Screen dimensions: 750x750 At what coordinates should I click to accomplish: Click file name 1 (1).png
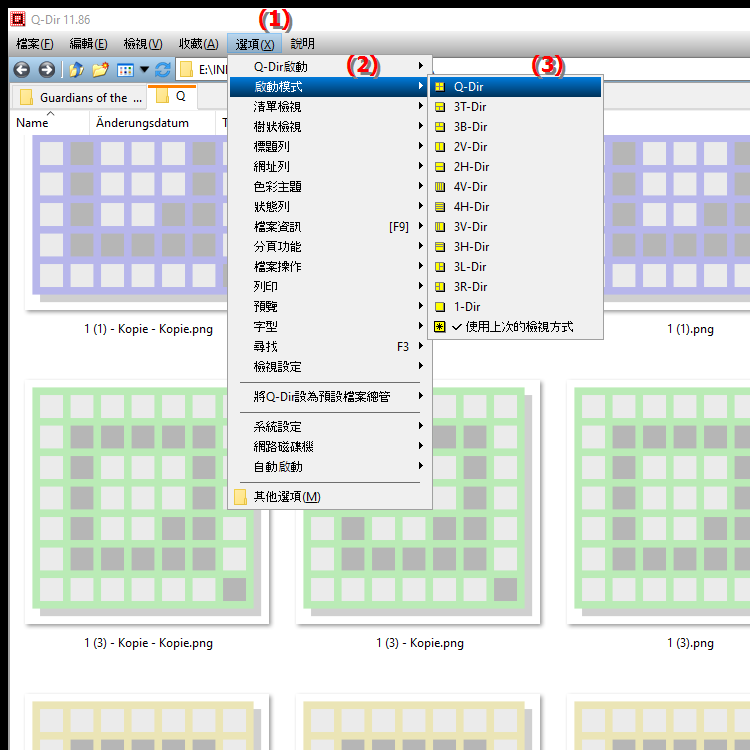pyautogui.click(x=690, y=330)
